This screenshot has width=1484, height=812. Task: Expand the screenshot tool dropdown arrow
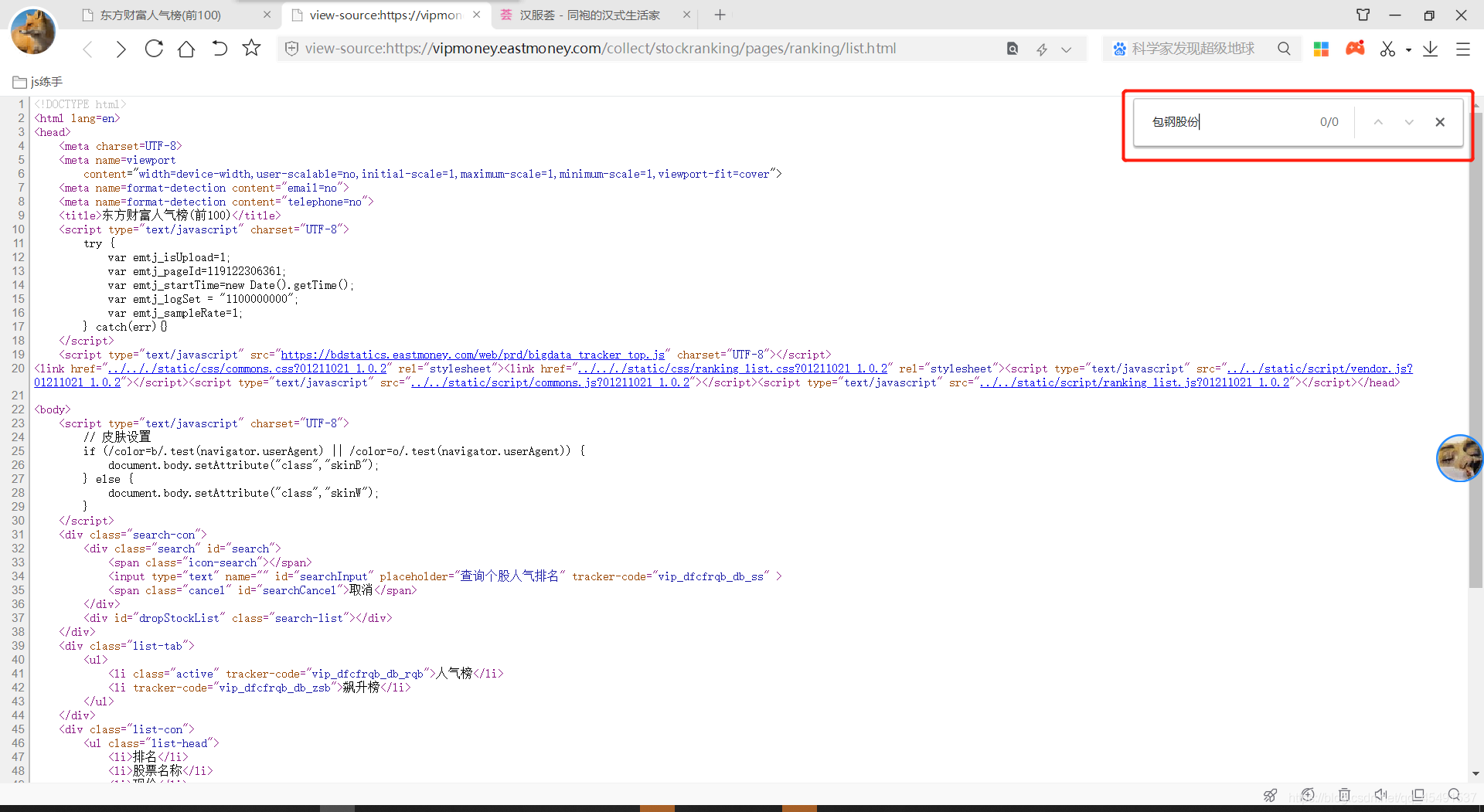[x=1408, y=50]
